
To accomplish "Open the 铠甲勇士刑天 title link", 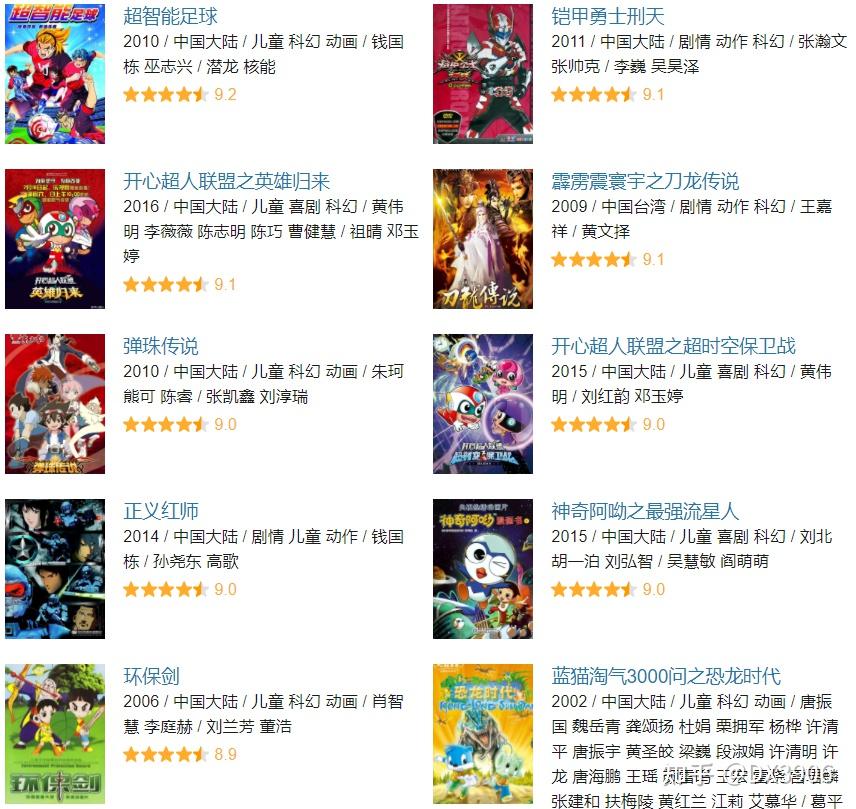I will (608, 16).
